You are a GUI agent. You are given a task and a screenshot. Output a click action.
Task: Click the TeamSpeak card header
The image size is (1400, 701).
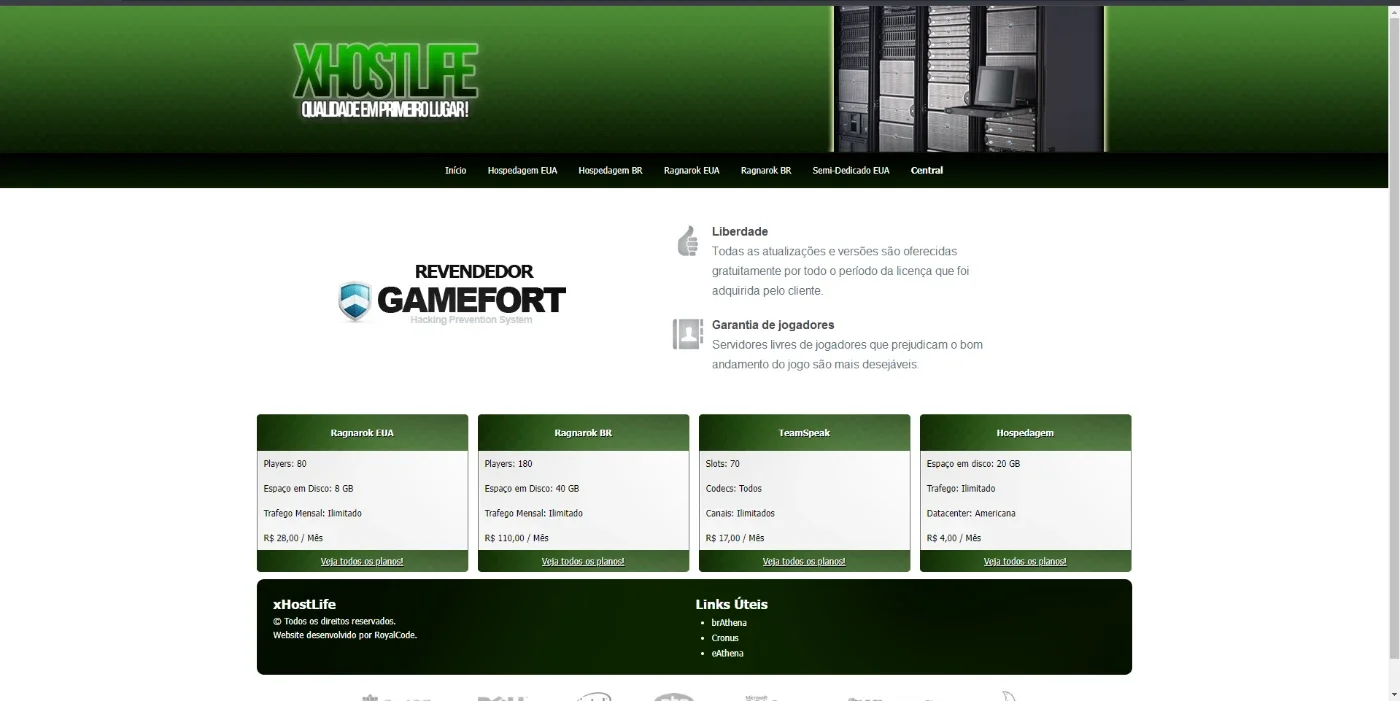tap(804, 433)
